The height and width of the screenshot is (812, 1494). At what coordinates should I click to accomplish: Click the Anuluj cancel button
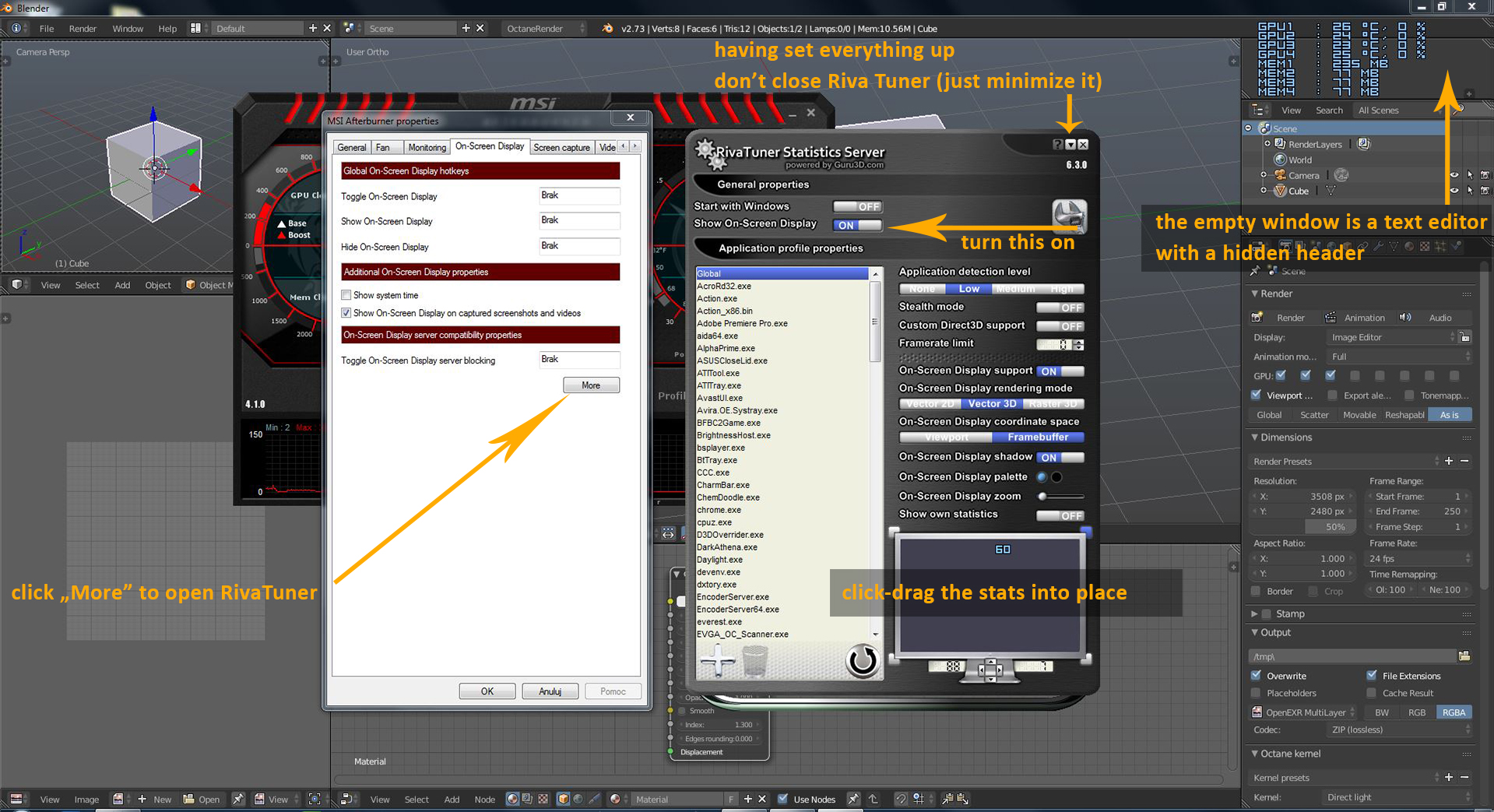point(550,691)
